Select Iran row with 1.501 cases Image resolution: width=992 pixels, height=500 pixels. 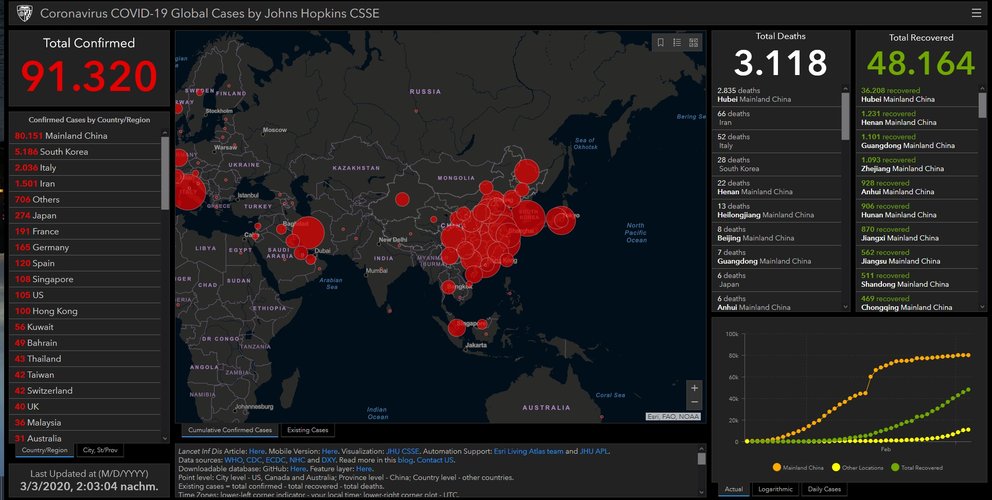click(85, 184)
